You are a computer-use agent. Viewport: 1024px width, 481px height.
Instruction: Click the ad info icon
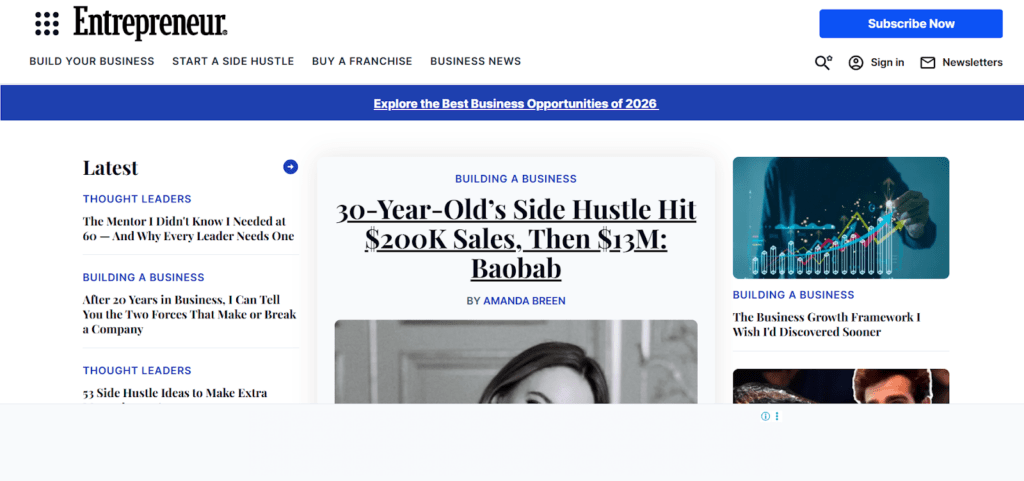[x=765, y=416]
